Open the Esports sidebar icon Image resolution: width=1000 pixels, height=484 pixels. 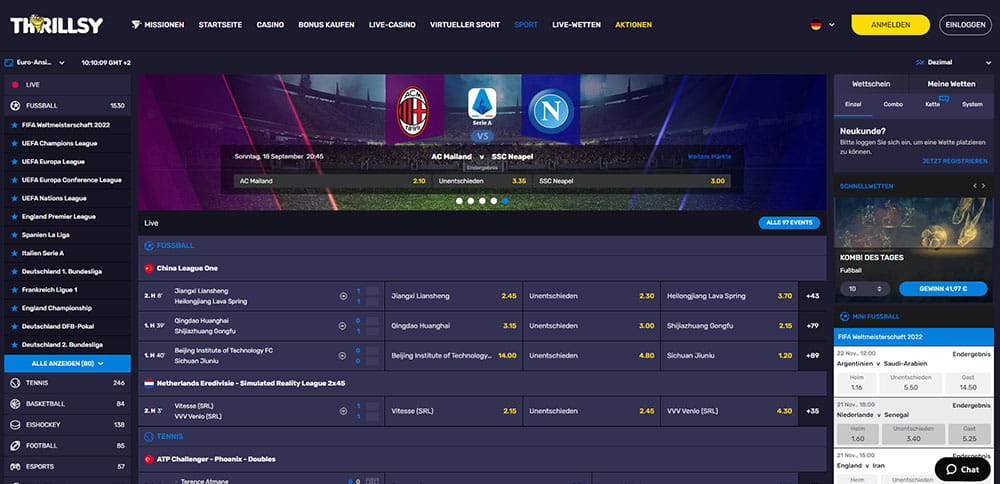point(15,467)
